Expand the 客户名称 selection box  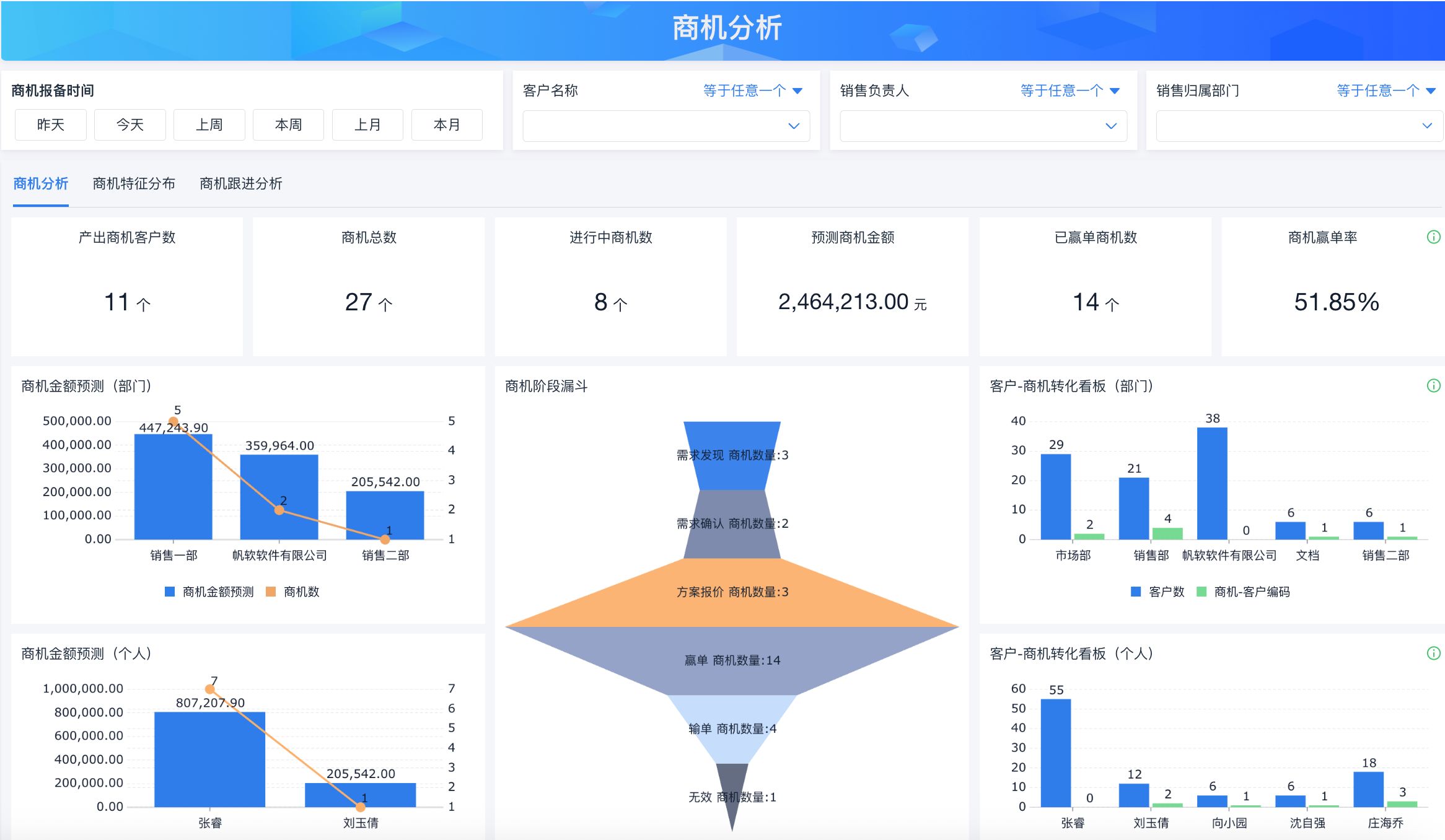tap(666, 126)
